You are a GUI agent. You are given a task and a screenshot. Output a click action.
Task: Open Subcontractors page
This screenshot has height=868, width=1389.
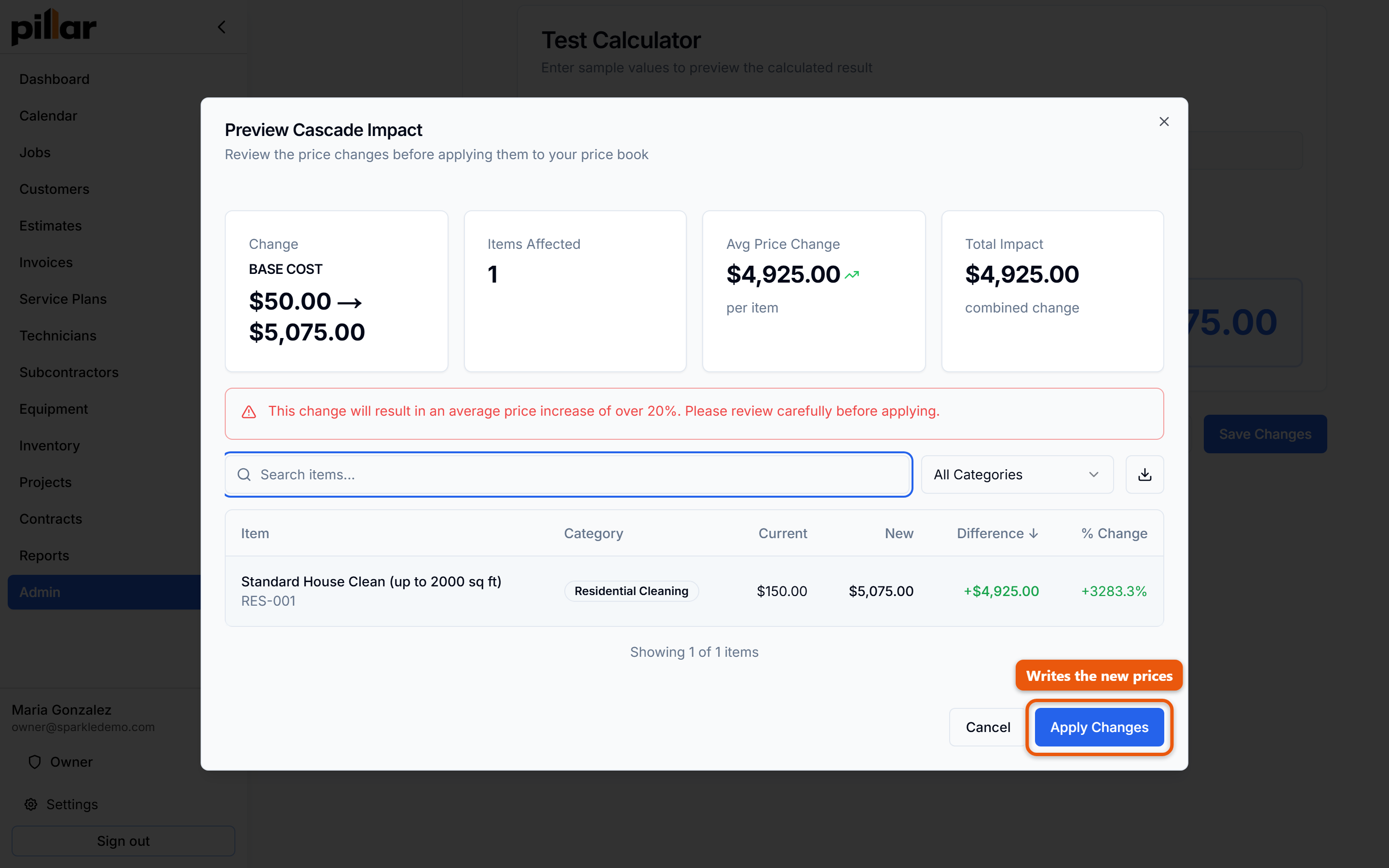click(69, 373)
